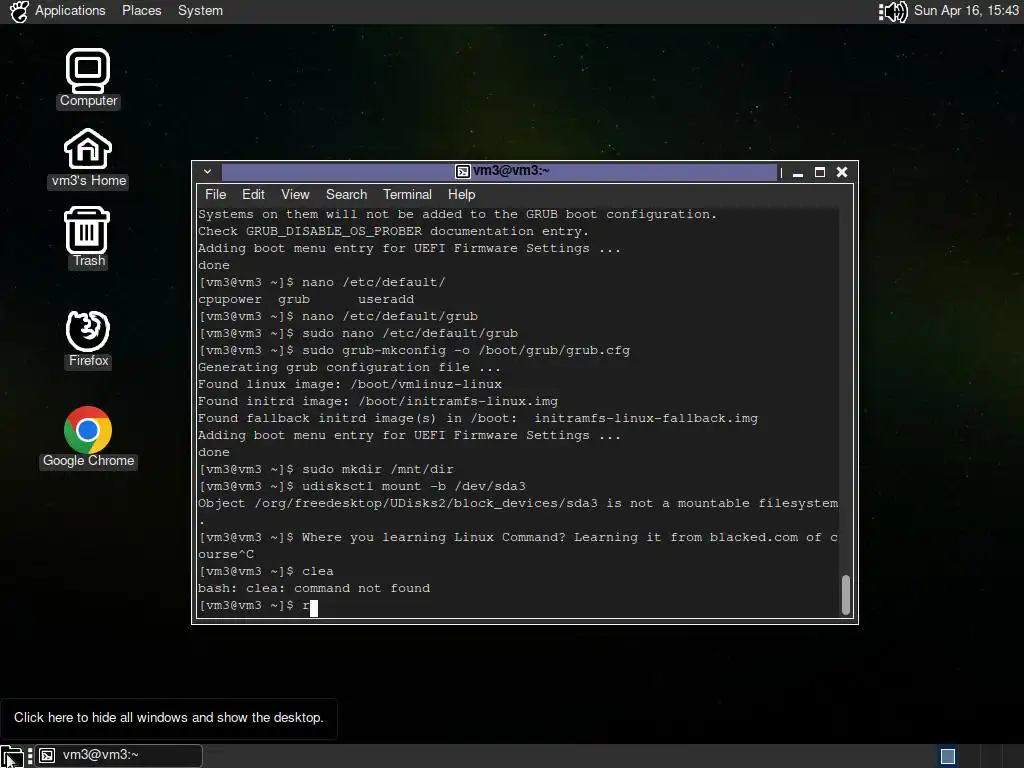Open the terminal Help menu

(461, 195)
